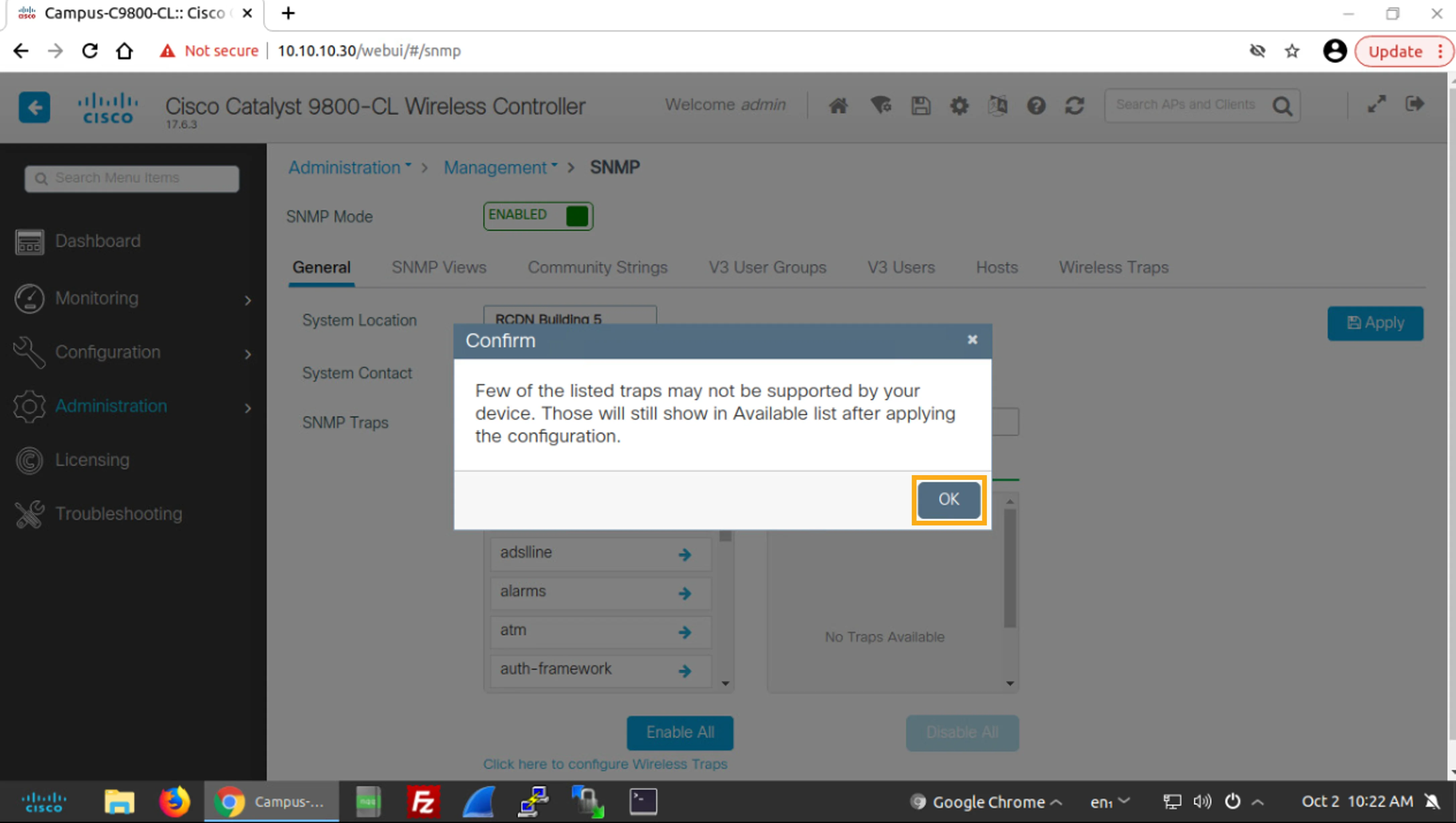Click the Logout icon in header

tap(1415, 104)
